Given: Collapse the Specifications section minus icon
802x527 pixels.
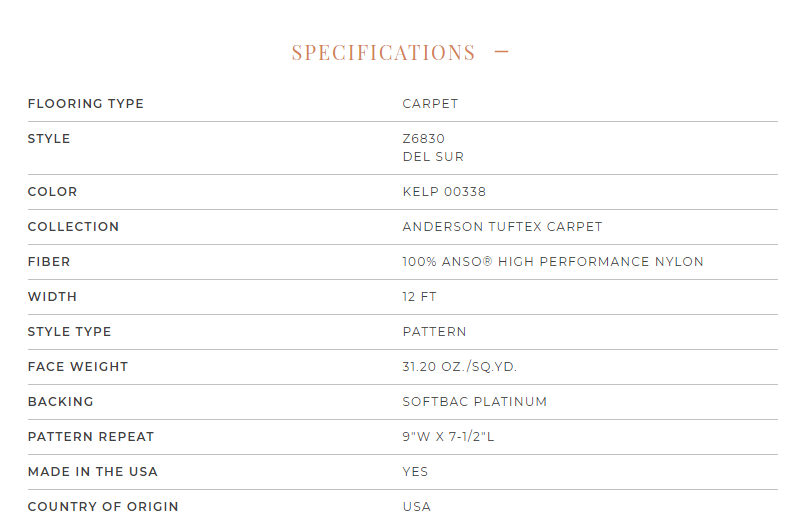Looking at the screenshot, I should (x=502, y=52).
